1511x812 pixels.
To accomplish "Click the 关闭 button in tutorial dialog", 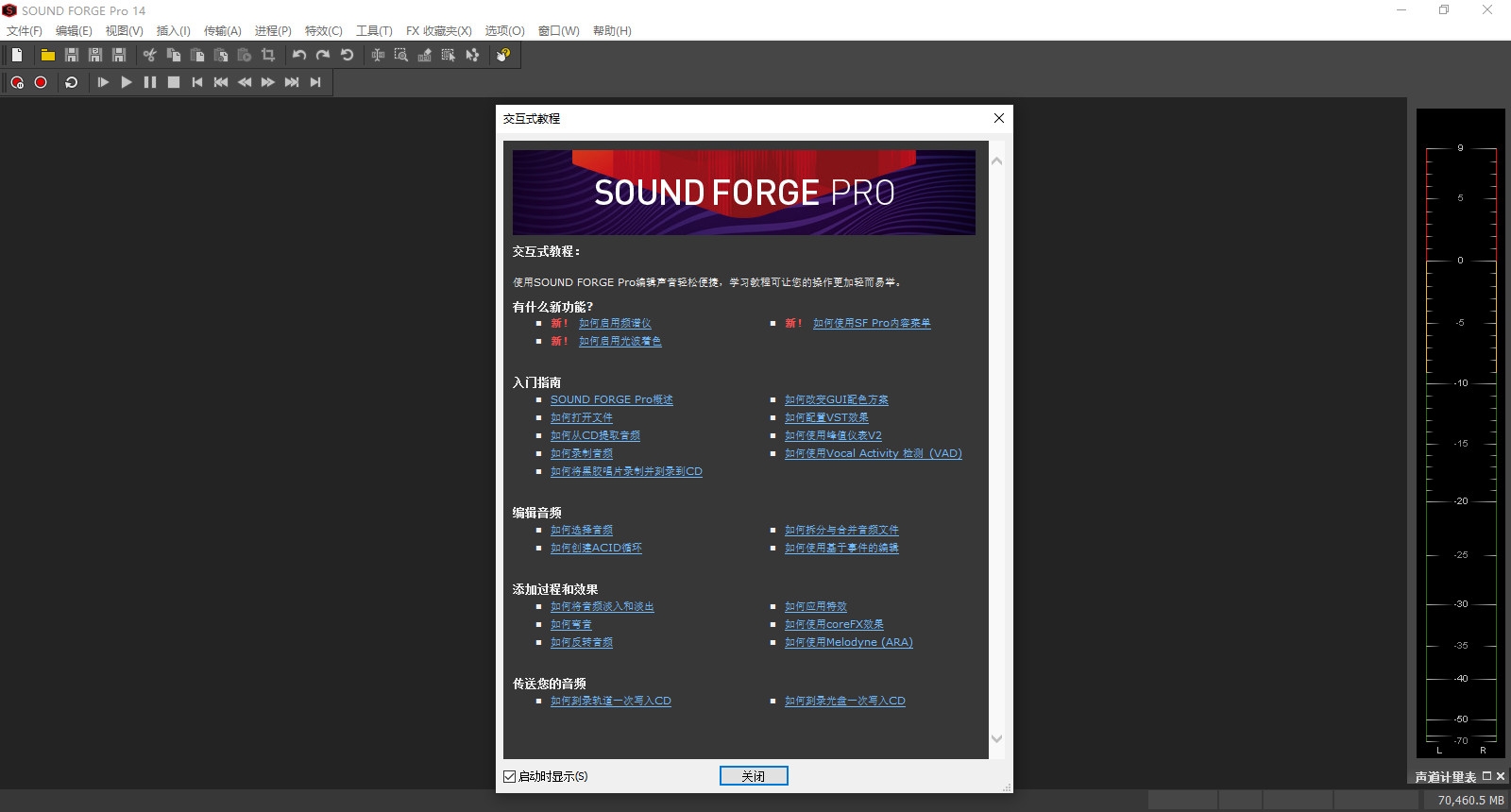I will pyautogui.click(x=754, y=776).
